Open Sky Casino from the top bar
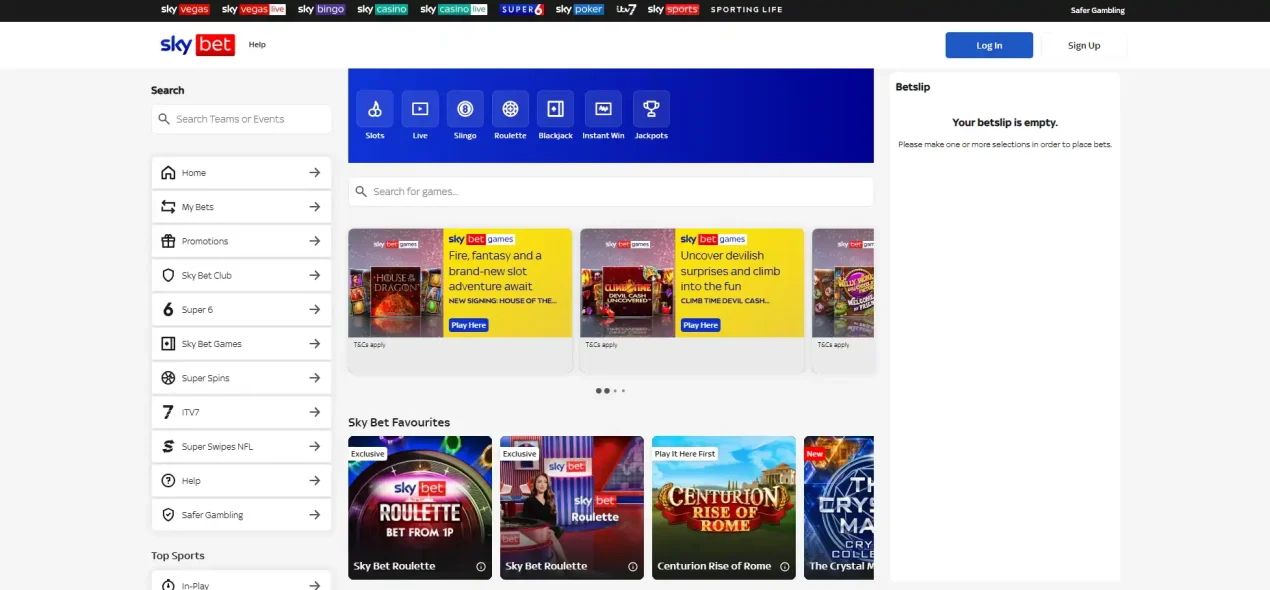This screenshot has height=590, width=1270. (383, 9)
